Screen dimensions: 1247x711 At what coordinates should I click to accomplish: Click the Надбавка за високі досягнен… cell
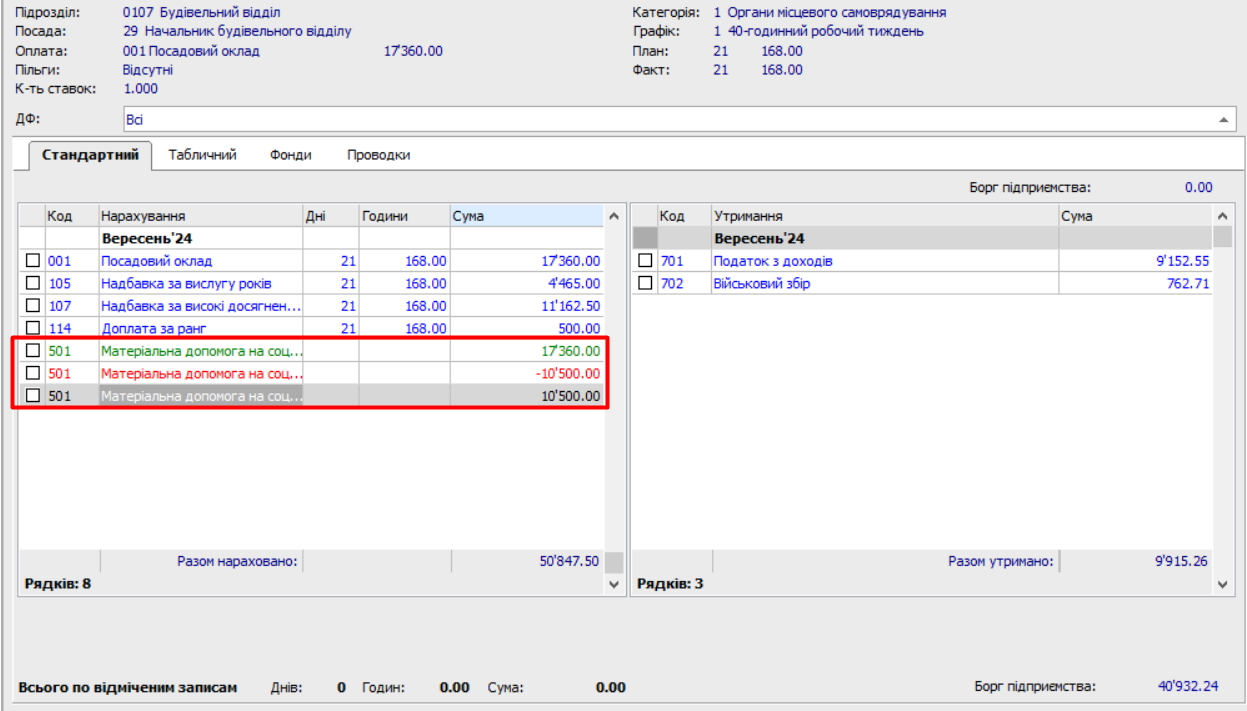click(x=201, y=306)
